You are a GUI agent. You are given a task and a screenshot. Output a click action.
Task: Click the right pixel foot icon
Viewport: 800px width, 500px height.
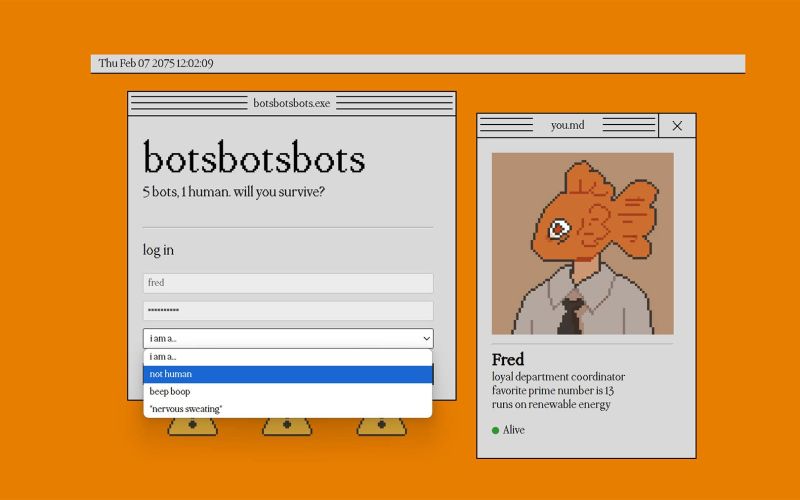click(x=381, y=427)
